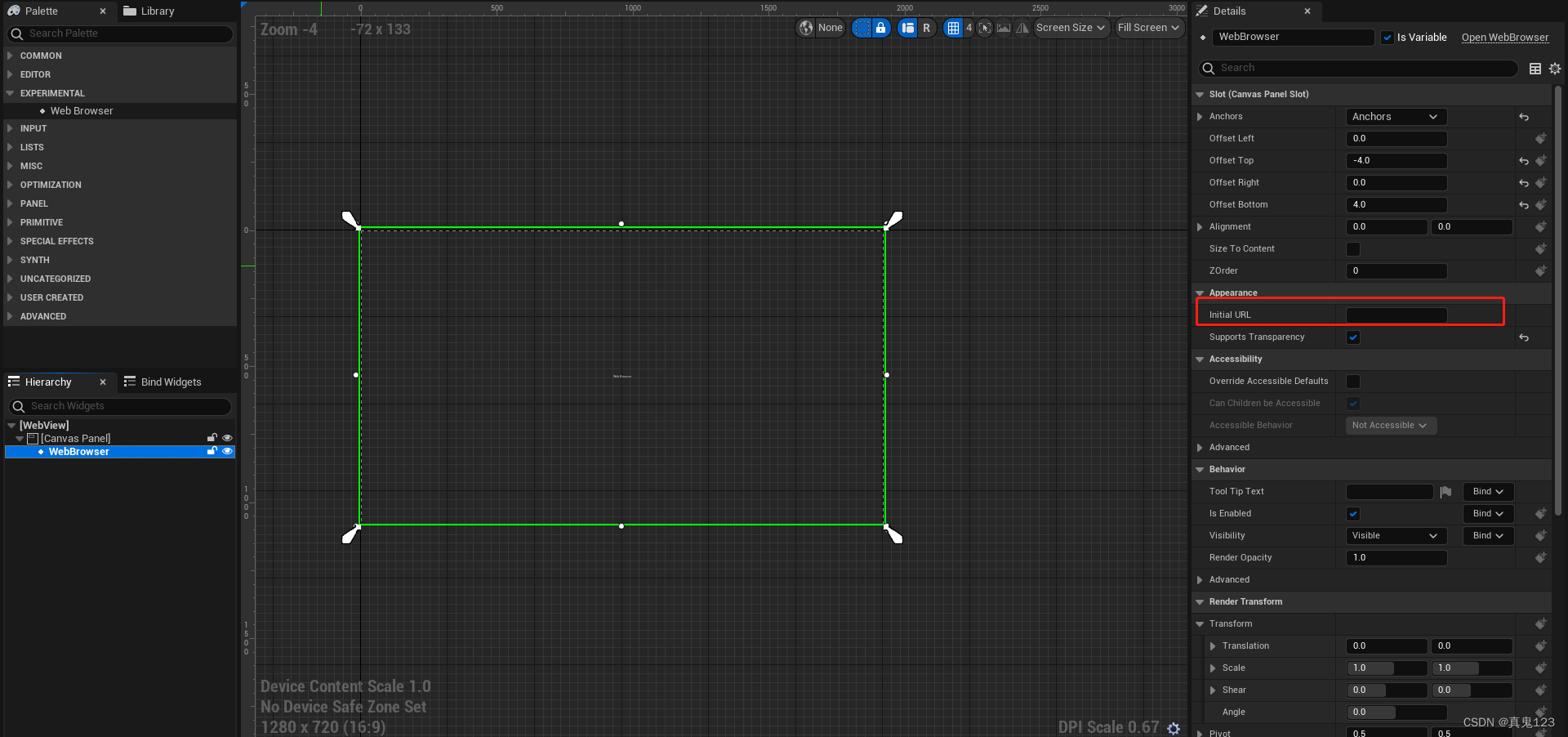This screenshot has height=737, width=1568.
Task: Open Not Accessible behavior dropdown
Action: (1391, 426)
